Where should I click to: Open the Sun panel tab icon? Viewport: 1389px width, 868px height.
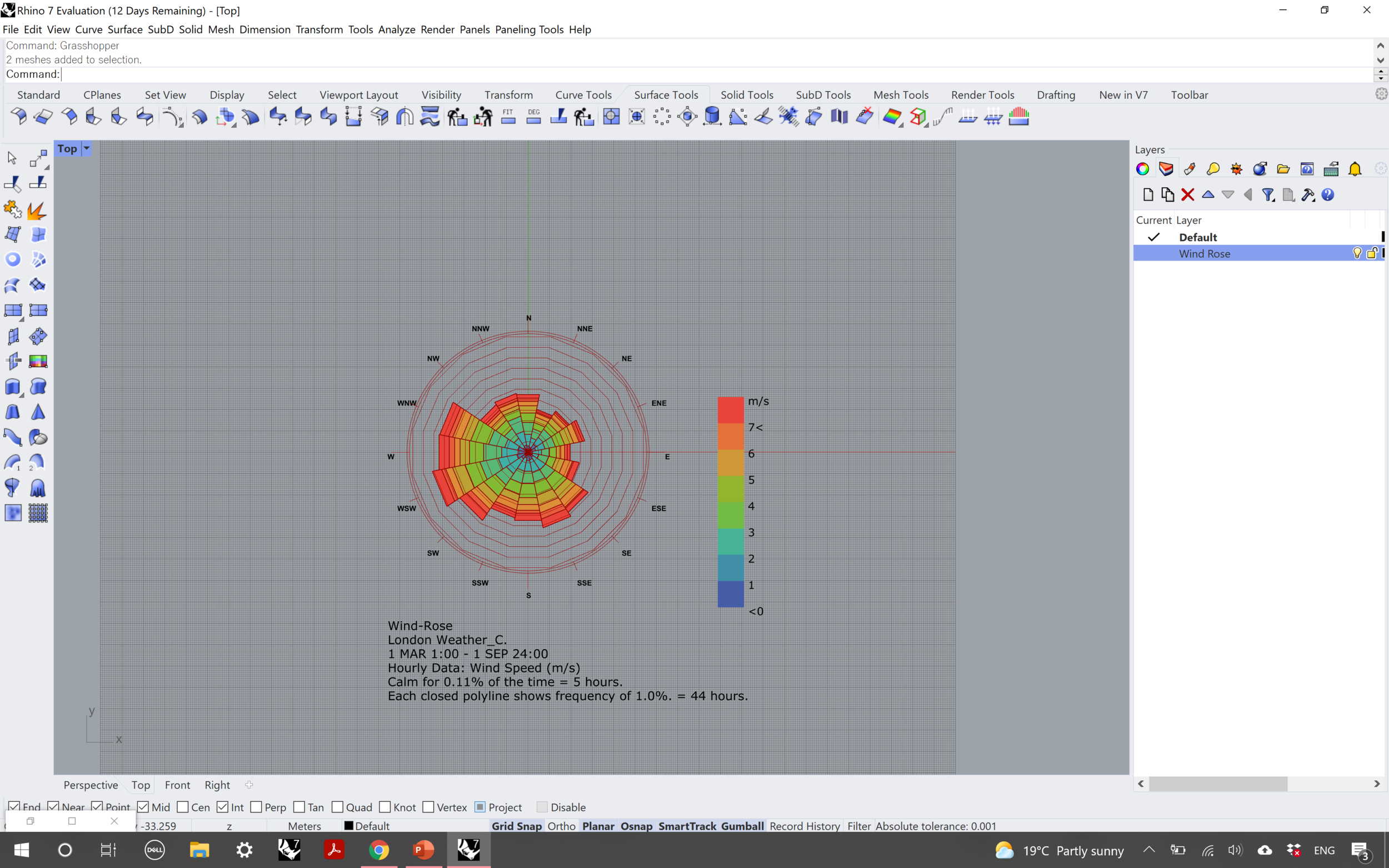pyautogui.click(x=1236, y=169)
